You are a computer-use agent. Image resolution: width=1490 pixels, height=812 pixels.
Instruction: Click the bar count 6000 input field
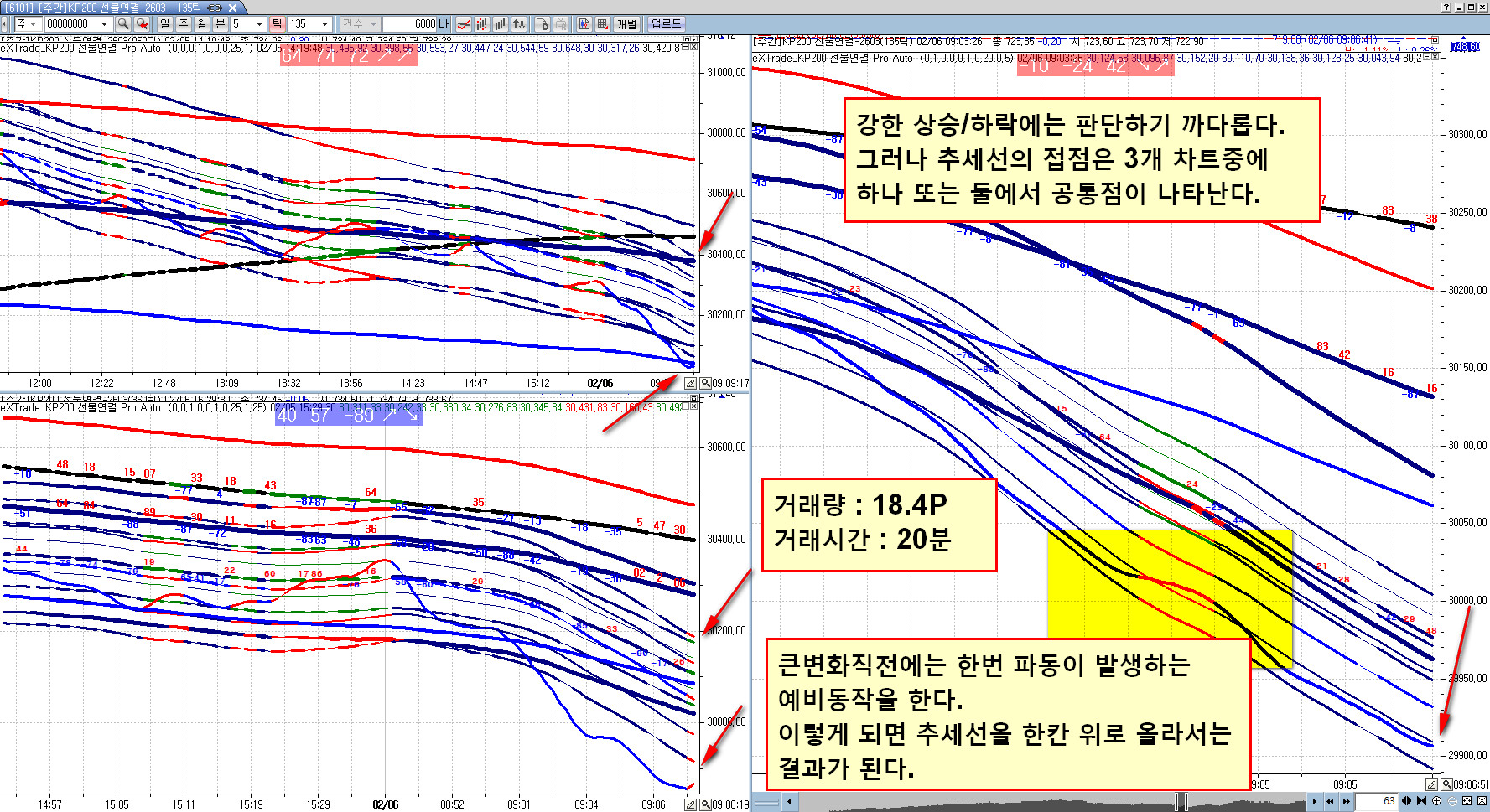pos(409,24)
